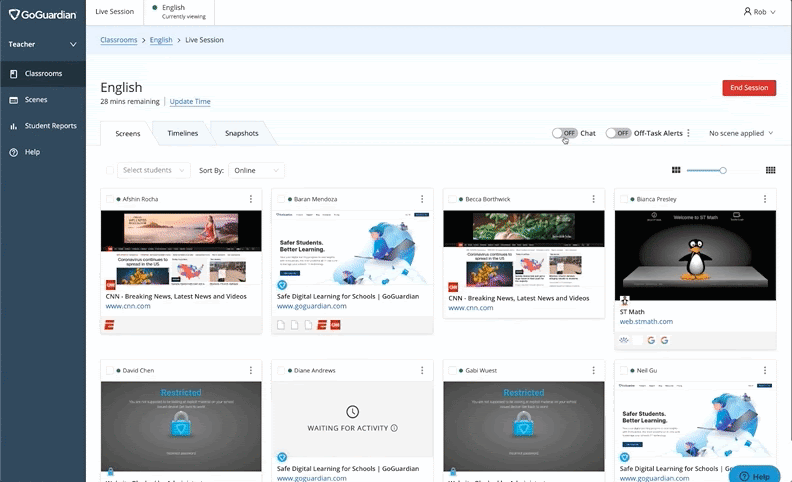Open Bianca Presley's three-dot options menu

coord(763,199)
